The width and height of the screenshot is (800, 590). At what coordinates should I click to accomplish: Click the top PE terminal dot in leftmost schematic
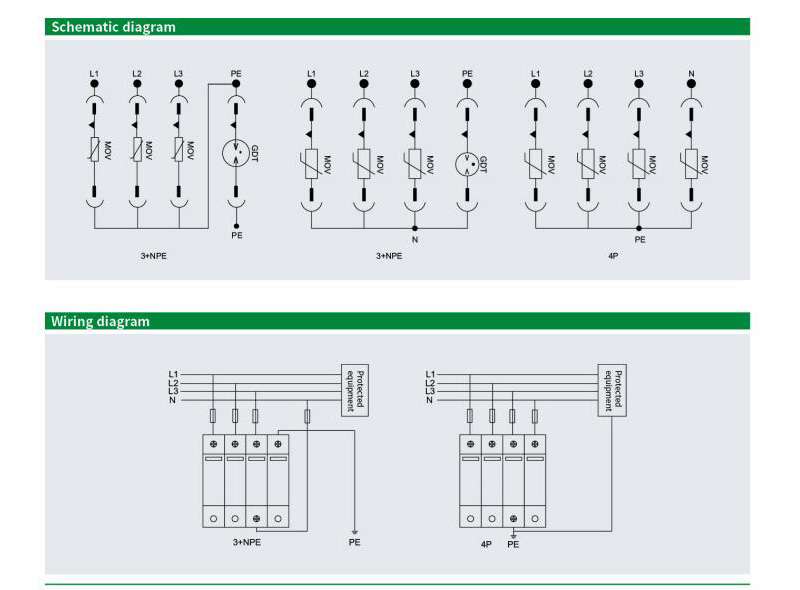tap(236, 86)
